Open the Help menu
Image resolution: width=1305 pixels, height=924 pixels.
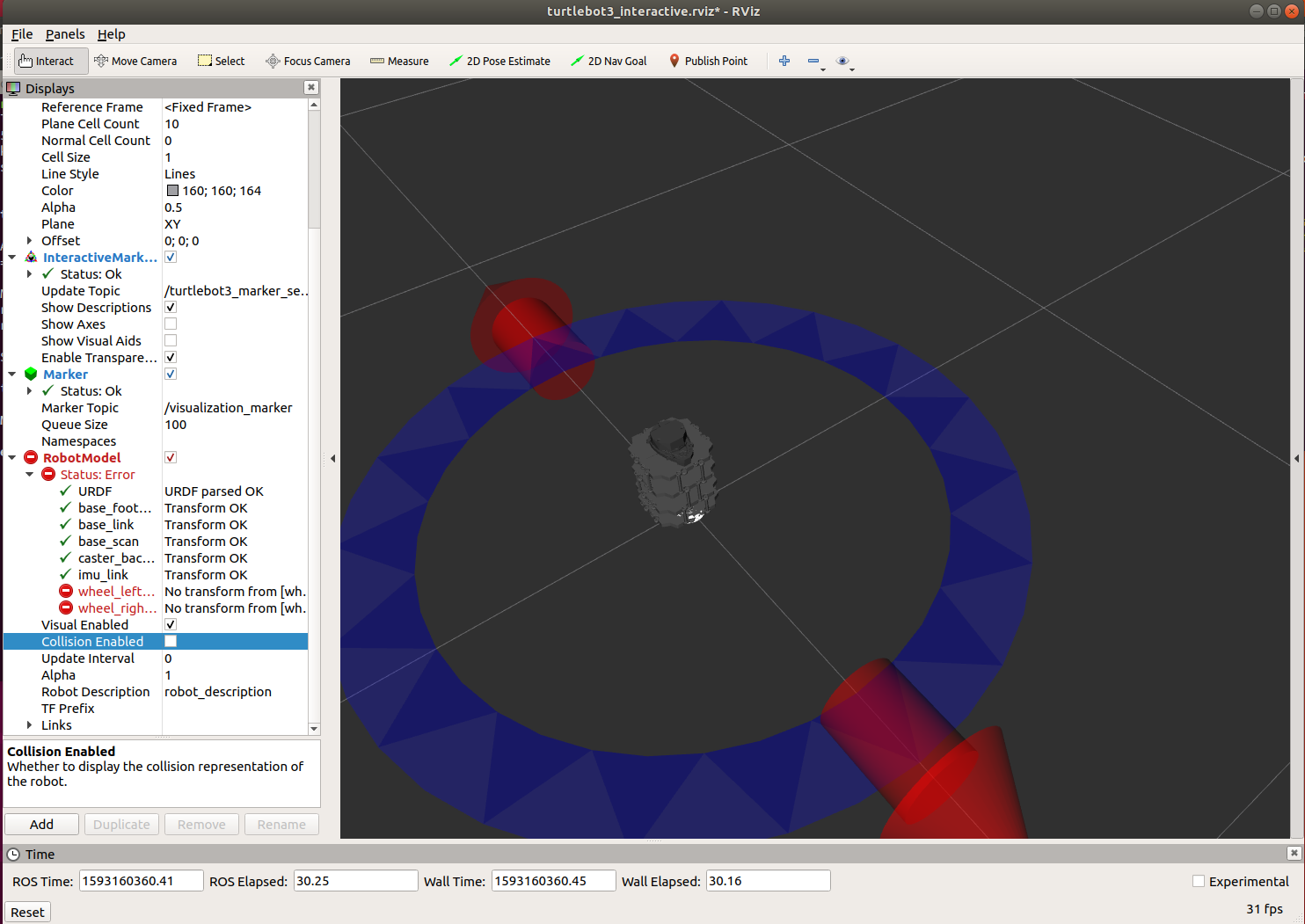pos(112,34)
